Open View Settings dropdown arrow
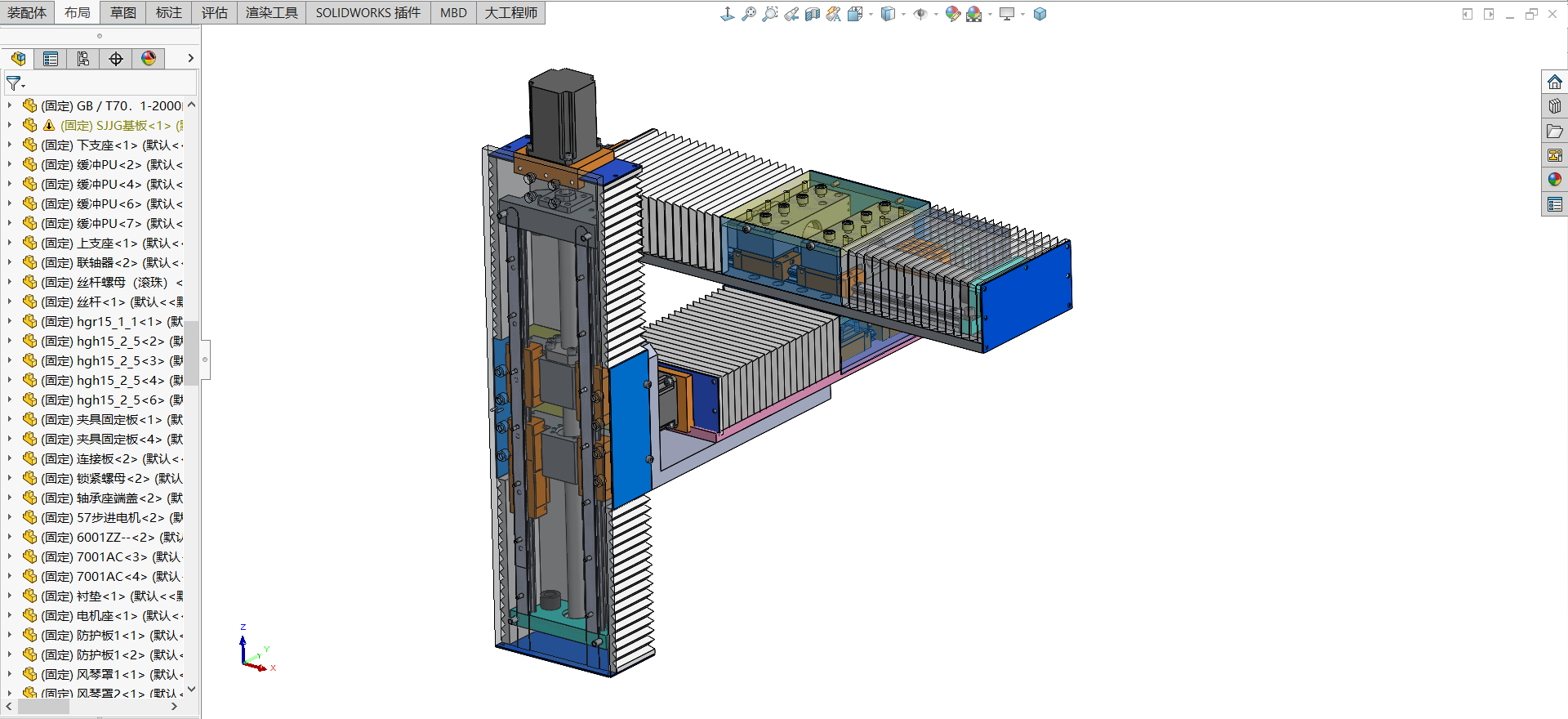Viewport: 1568px width, 719px height. (x=1022, y=15)
